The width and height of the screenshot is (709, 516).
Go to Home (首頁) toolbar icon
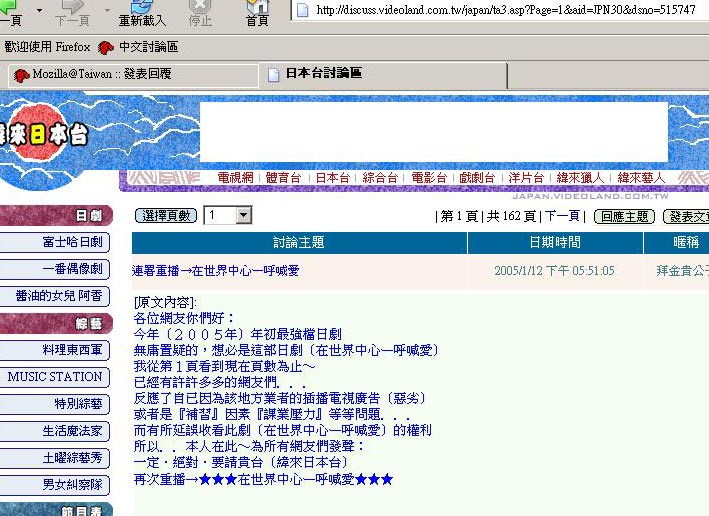coord(257,13)
